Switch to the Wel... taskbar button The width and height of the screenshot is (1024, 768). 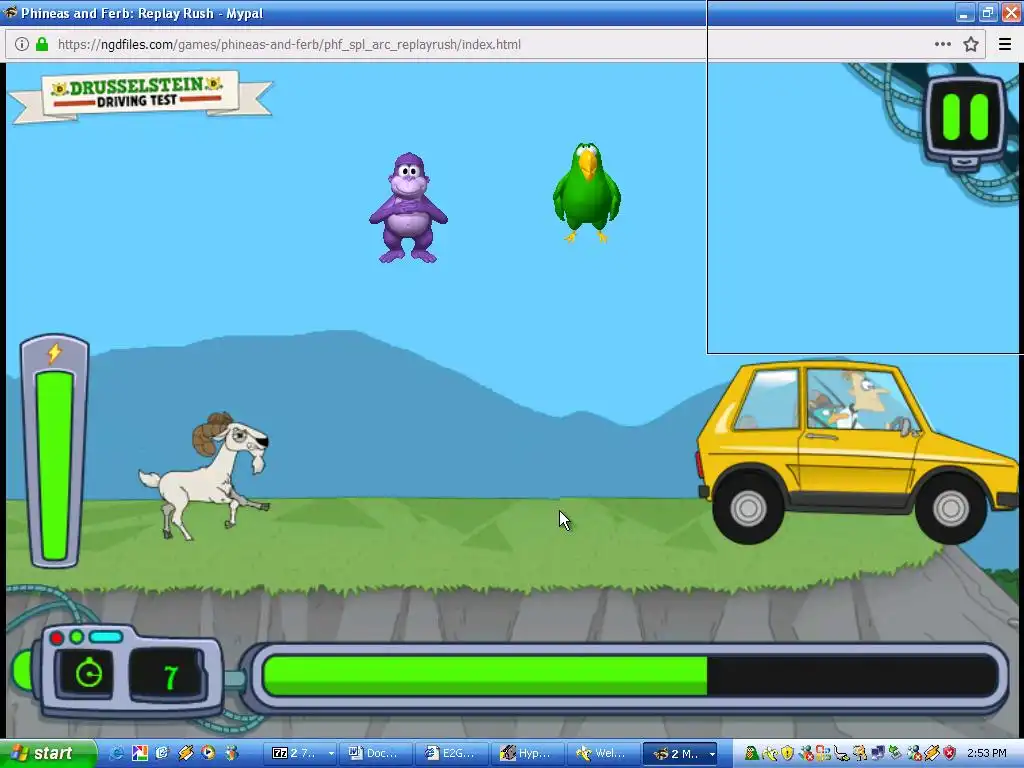[x=604, y=753]
